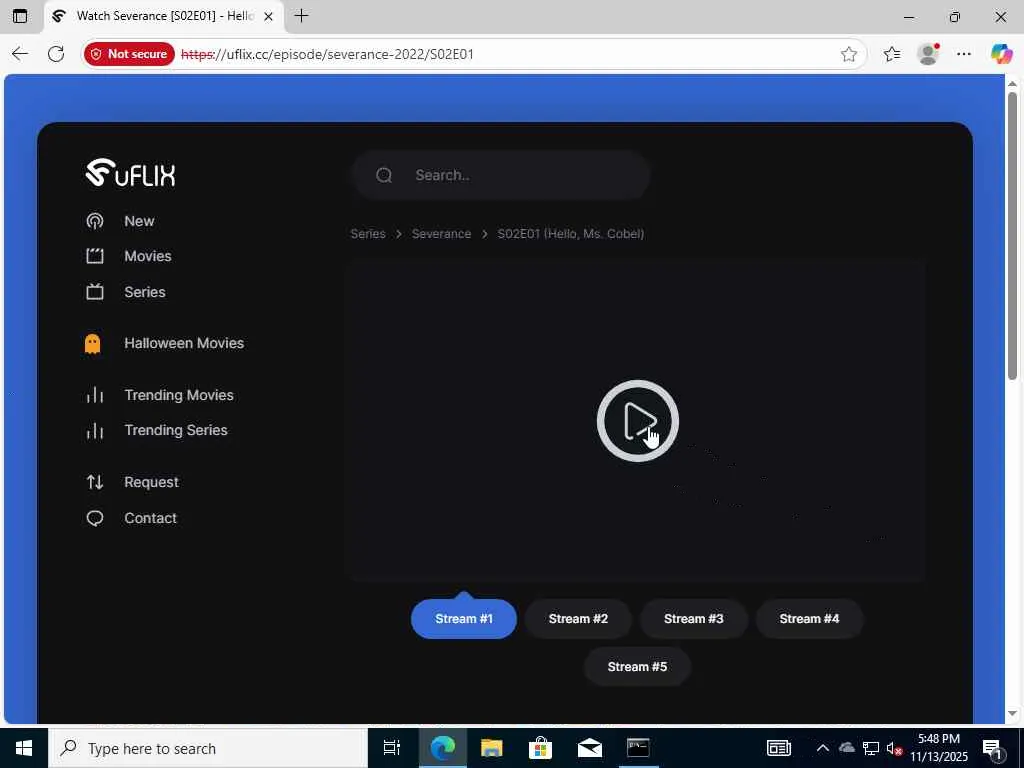Open the Contact page

tap(150, 518)
